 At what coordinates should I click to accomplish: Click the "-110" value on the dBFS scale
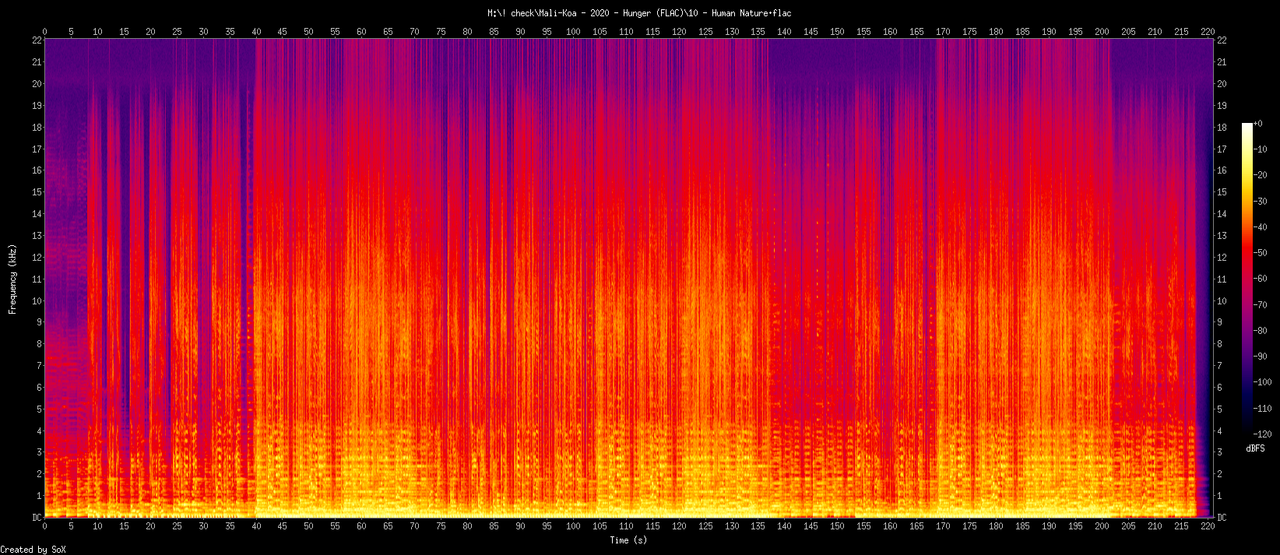[x=1262, y=409]
